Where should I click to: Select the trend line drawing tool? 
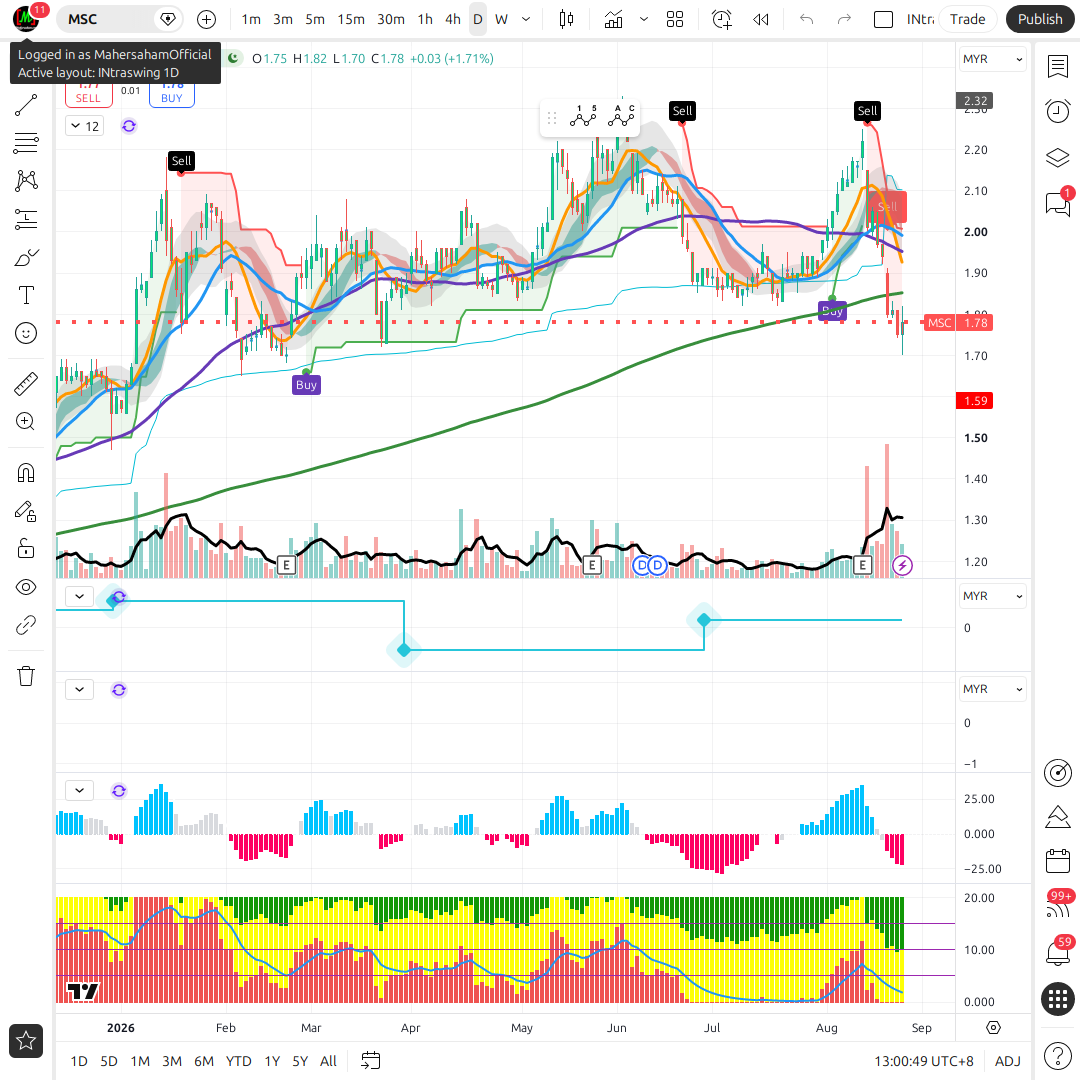[x=26, y=105]
